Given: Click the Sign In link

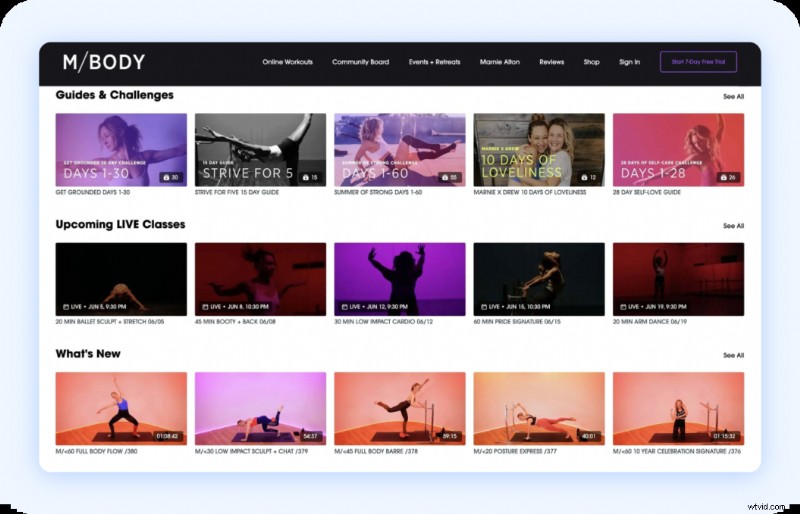Looking at the screenshot, I should tap(629, 62).
